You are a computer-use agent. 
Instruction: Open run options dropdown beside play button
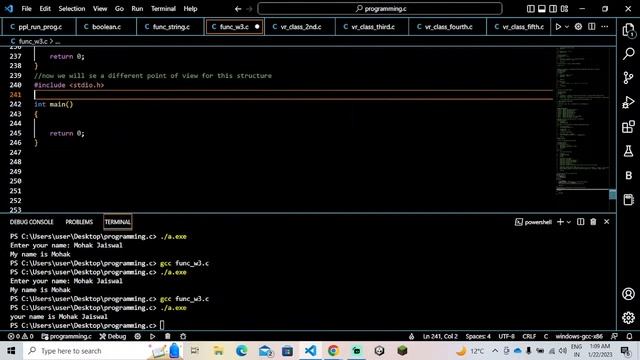[567, 27]
